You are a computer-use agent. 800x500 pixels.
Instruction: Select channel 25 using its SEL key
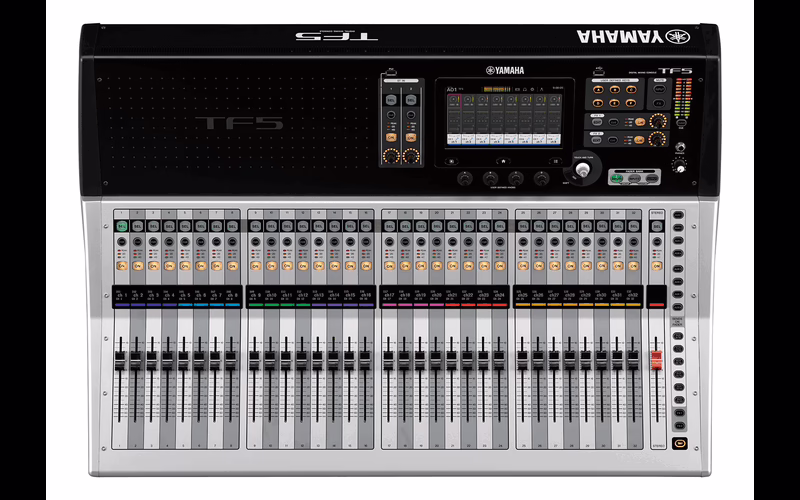pos(523,226)
